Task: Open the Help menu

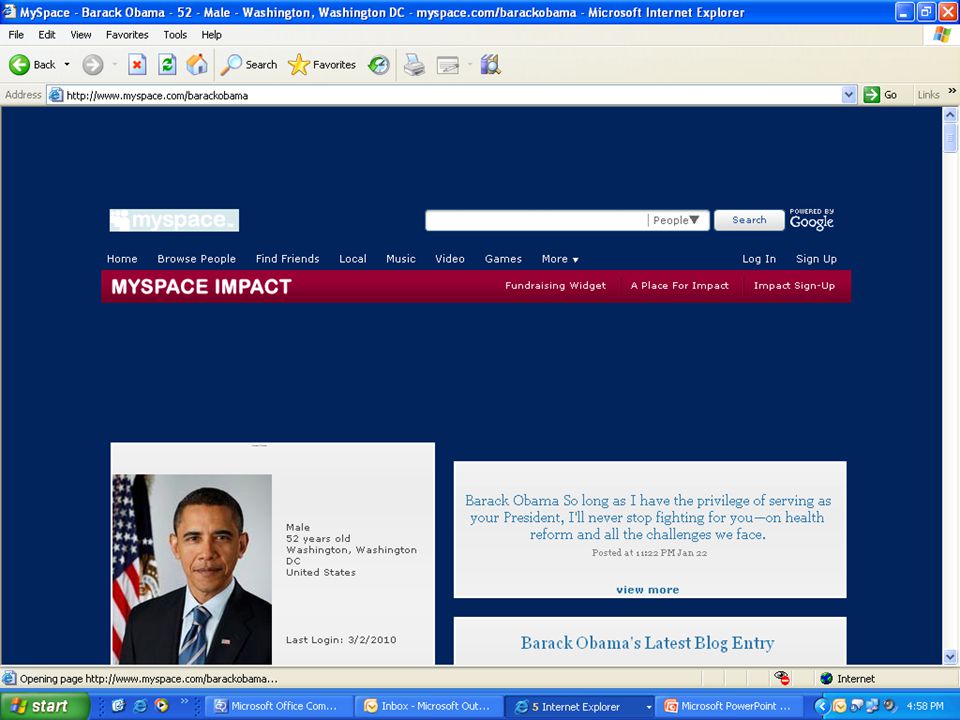Action: pos(211,35)
